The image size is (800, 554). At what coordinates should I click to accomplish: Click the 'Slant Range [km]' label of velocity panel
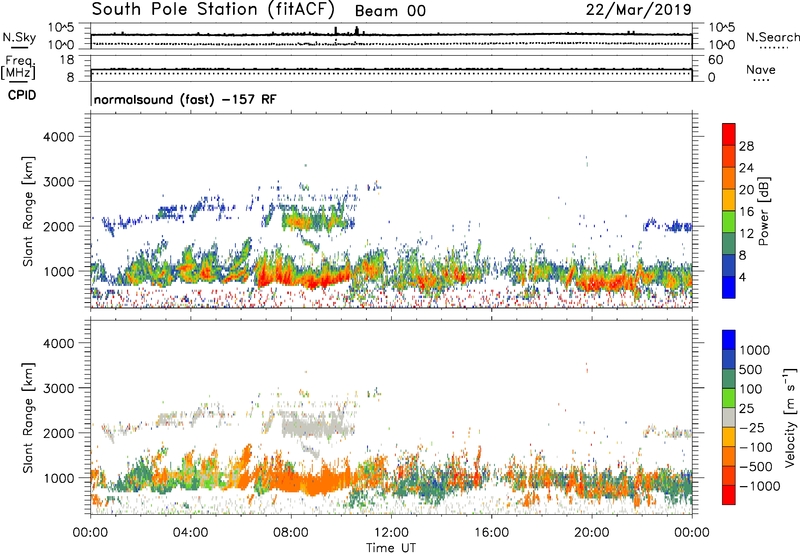coord(28,417)
